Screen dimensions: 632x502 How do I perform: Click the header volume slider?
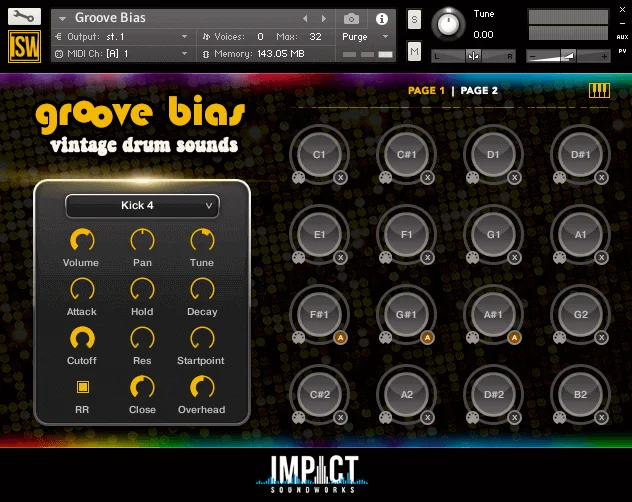pyautogui.click(x=568, y=56)
